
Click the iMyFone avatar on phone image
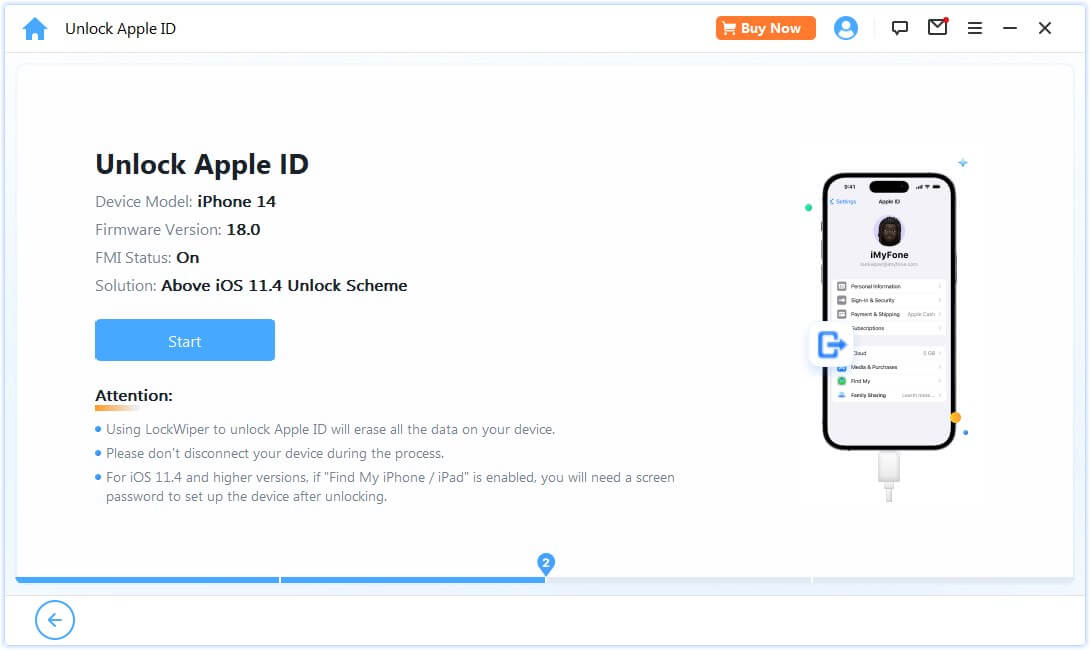point(889,231)
